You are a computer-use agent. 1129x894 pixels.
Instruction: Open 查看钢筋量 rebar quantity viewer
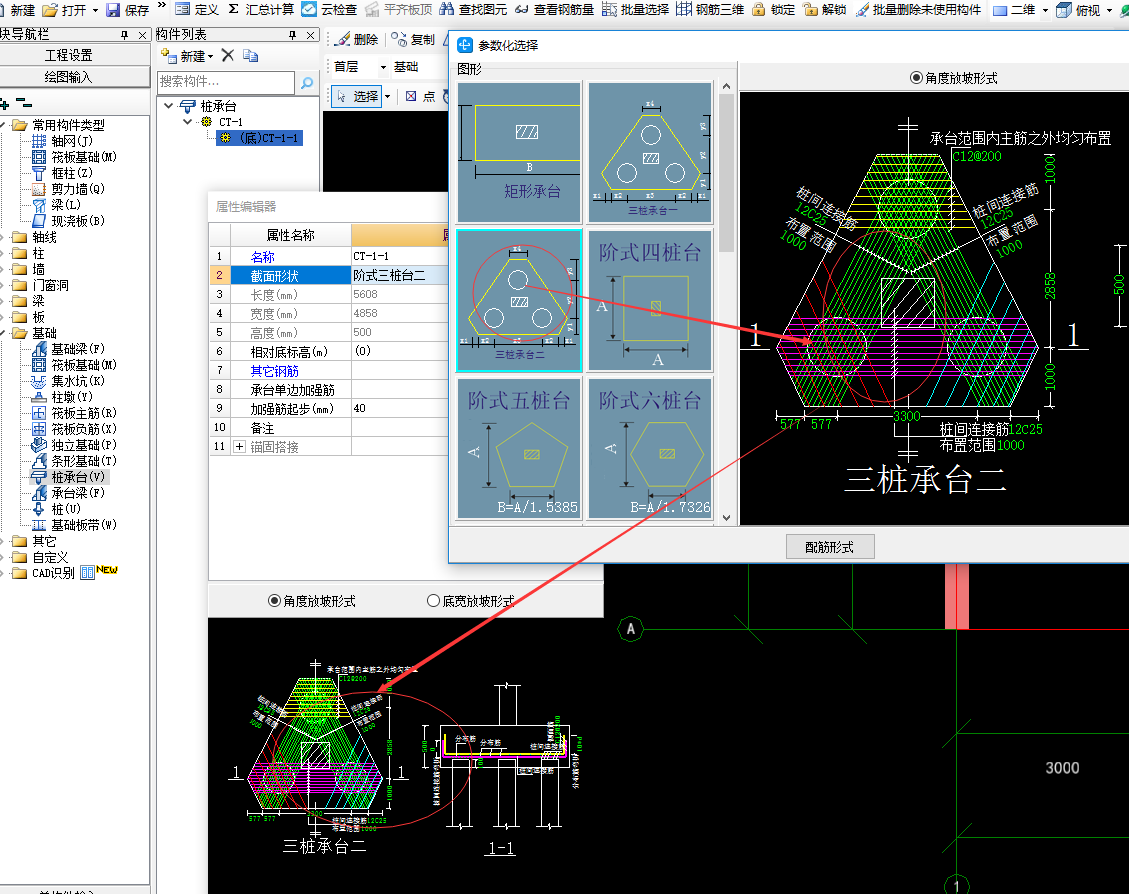point(554,9)
